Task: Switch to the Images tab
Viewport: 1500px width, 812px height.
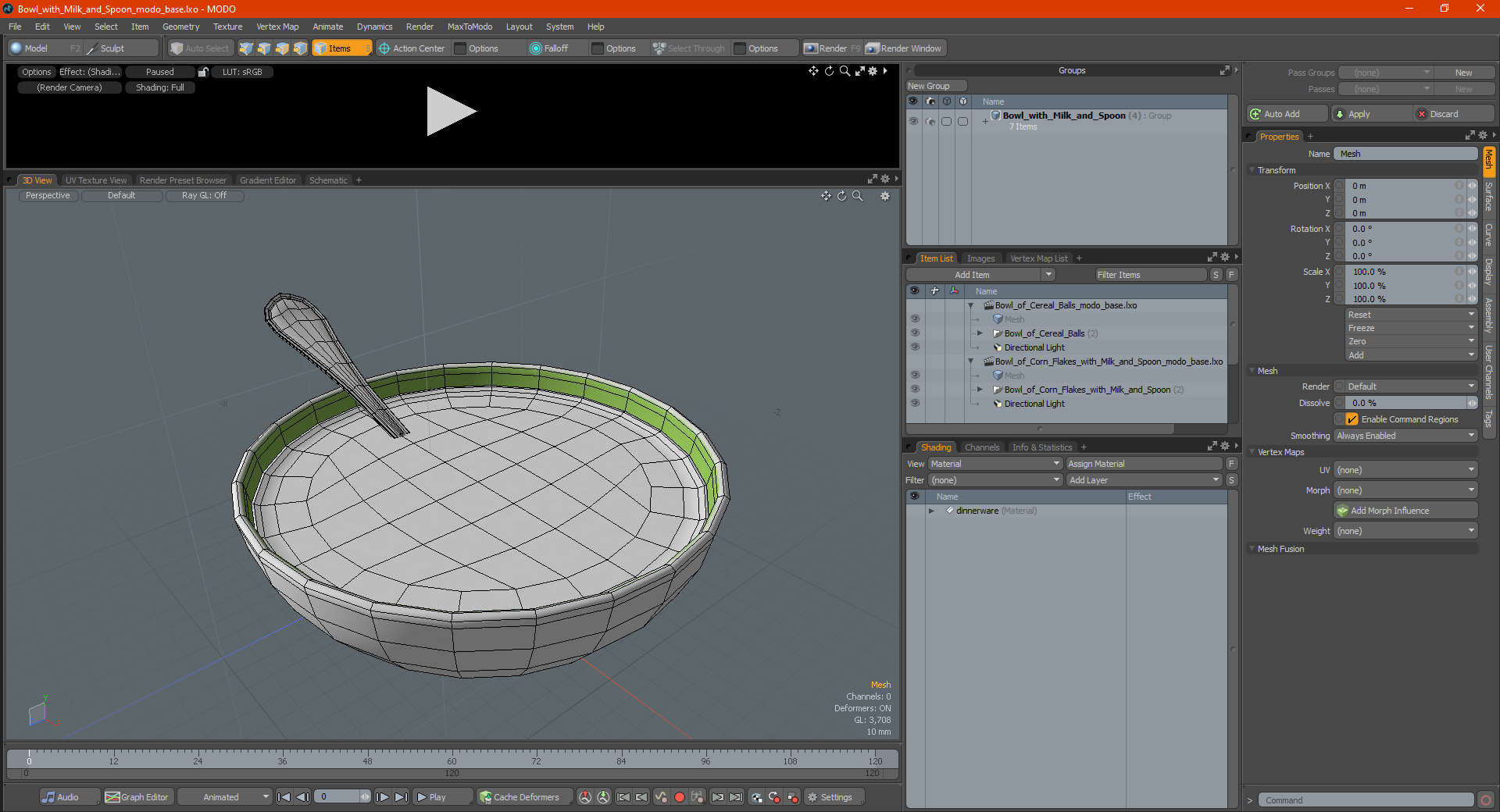Action: (x=980, y=258)
